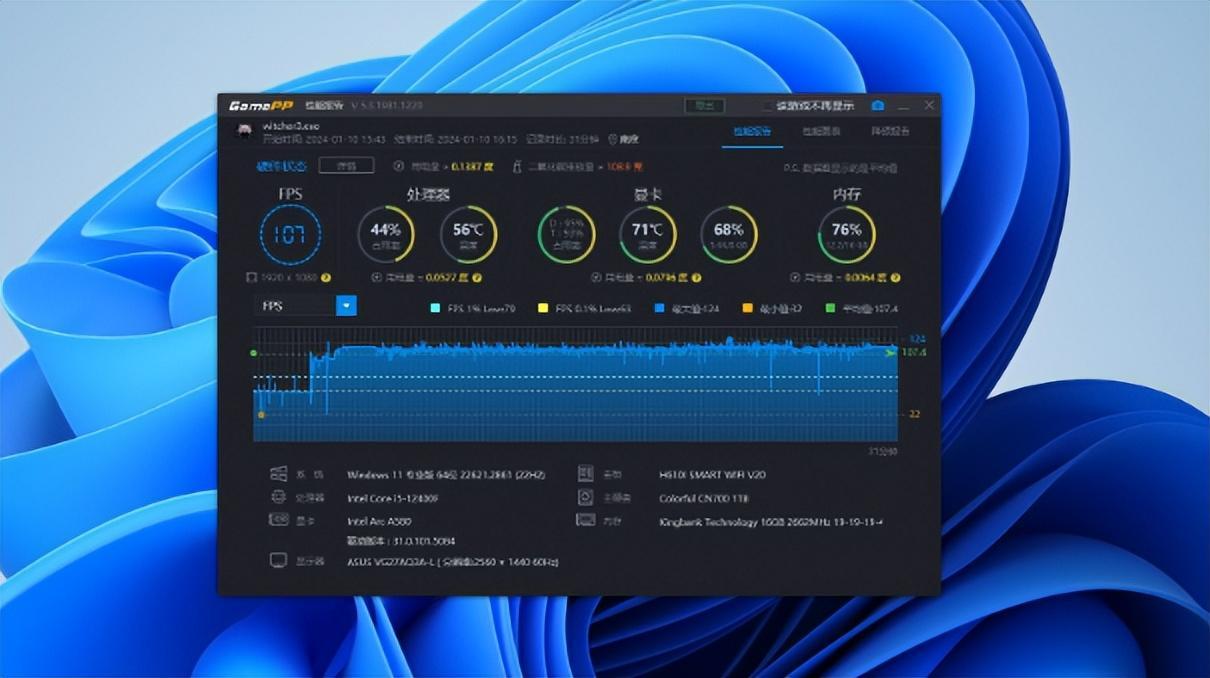Click the ASUS VG27AQ3A monitor text
Screen dimensions: 1210x678
point(452,562)
